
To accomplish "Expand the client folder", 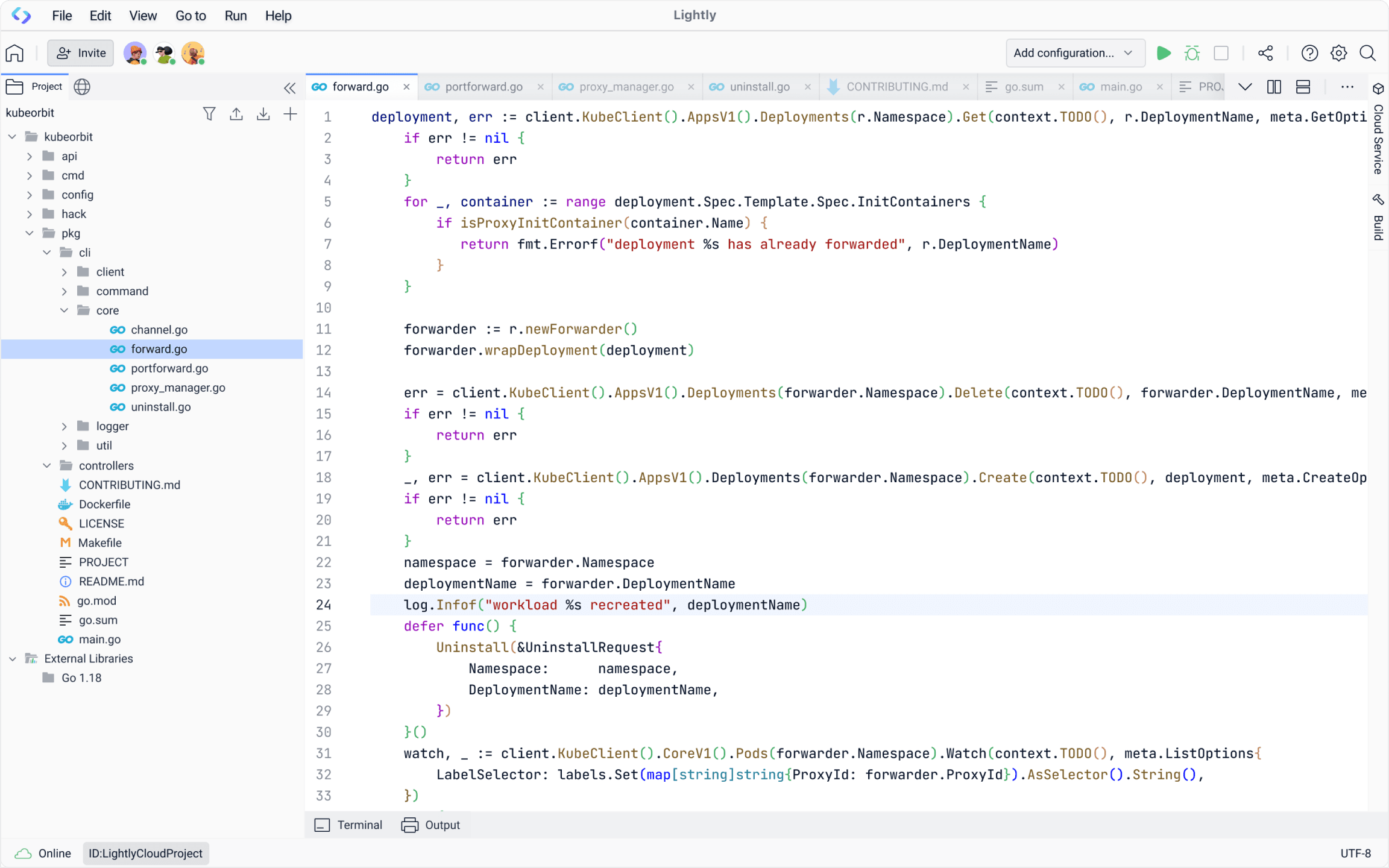I will (64, 271).
